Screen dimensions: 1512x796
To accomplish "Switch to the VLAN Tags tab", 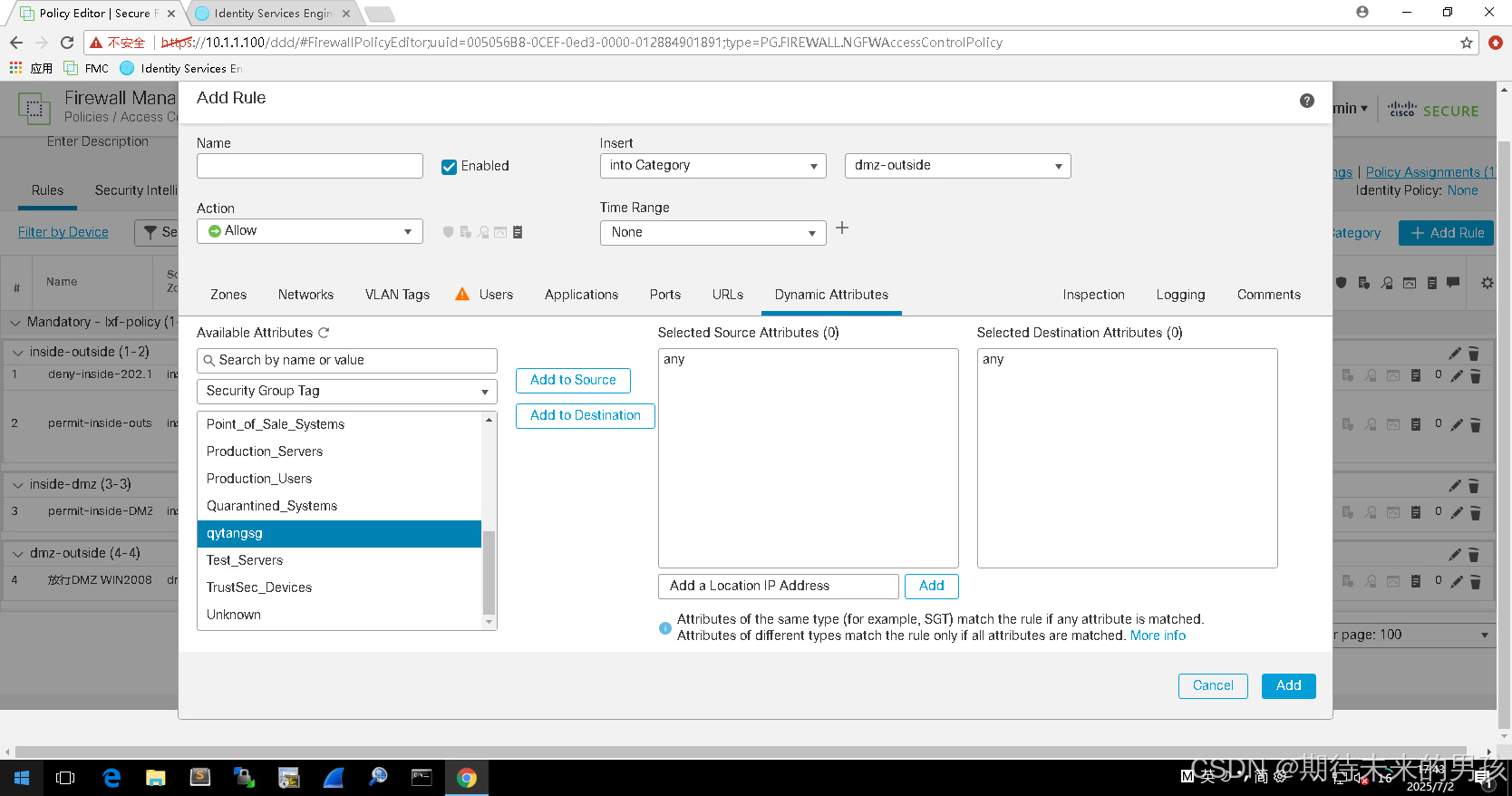I will coord(397,295).
